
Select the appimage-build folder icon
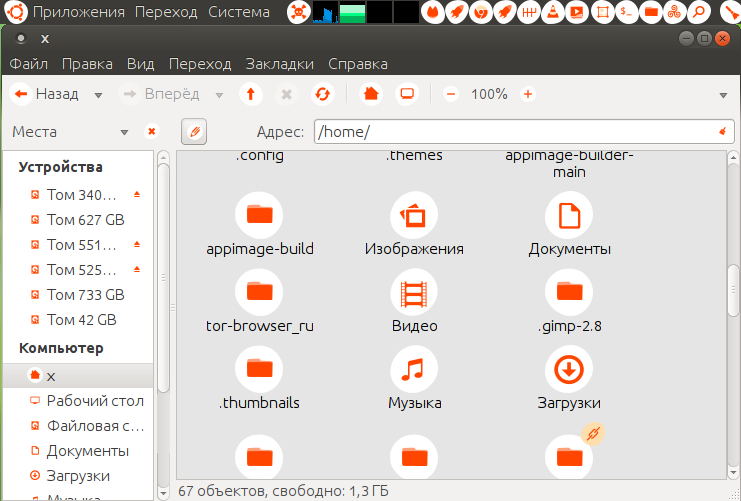[259, 215]
